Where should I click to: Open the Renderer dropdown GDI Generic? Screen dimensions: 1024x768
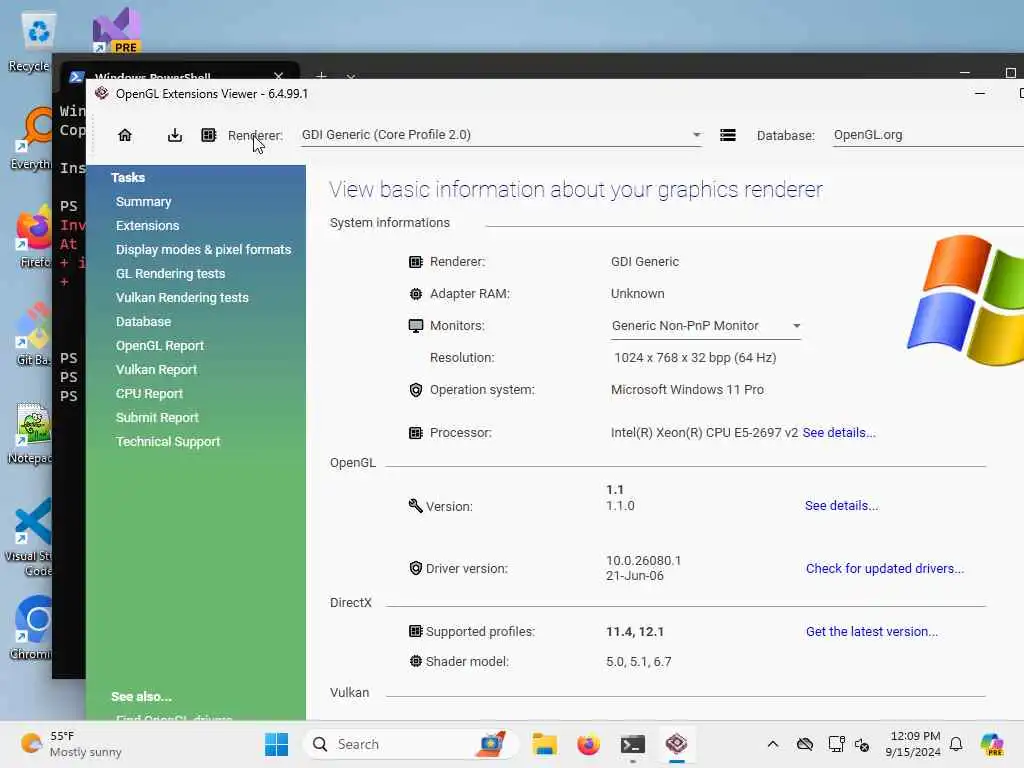pyautogui.click(x=501, y=135)
